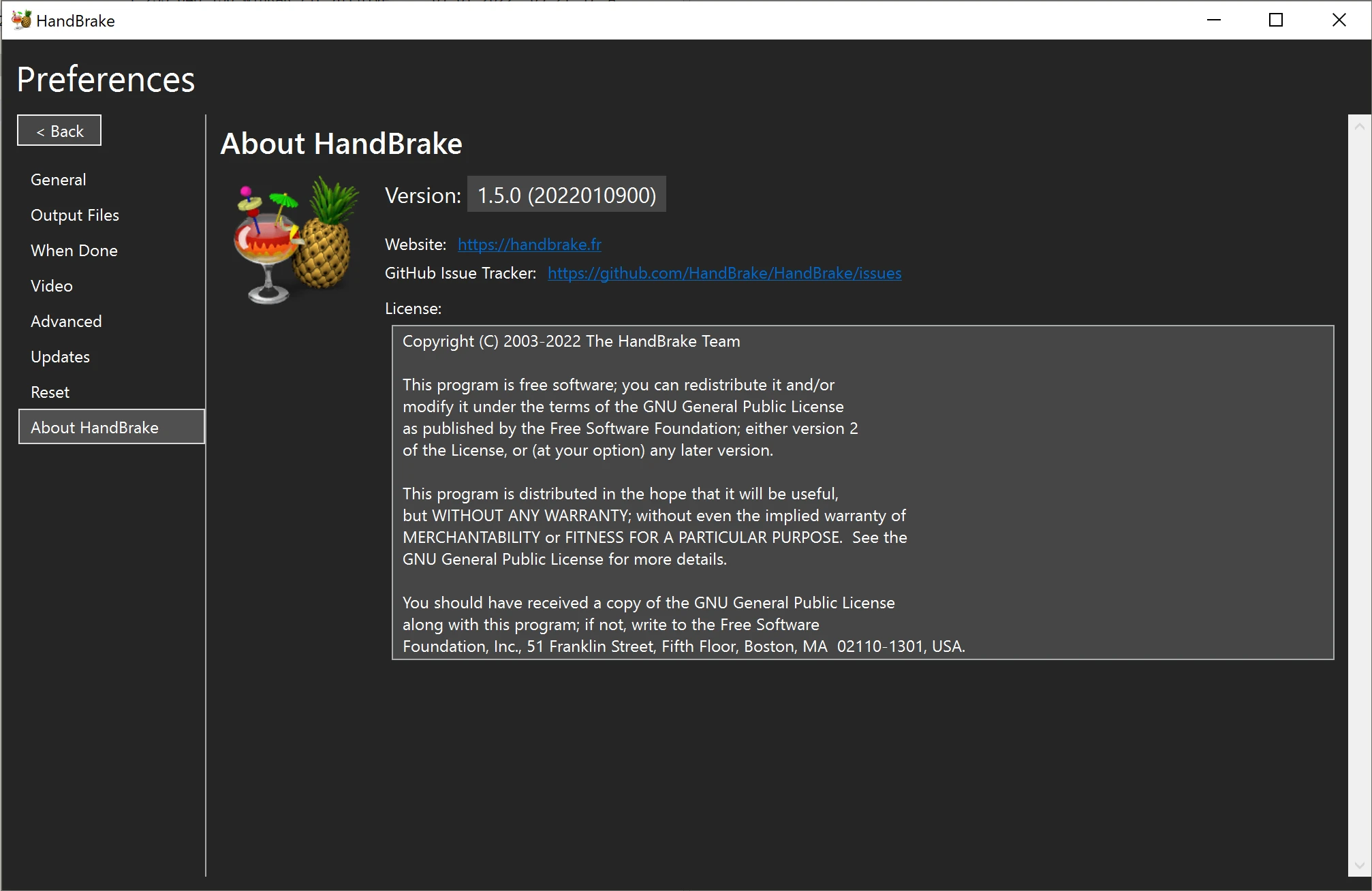The image size is (1372, 891).
Task: Click the HandBrake cocktail and pineapple logo
Action: [x=296, y=240]
